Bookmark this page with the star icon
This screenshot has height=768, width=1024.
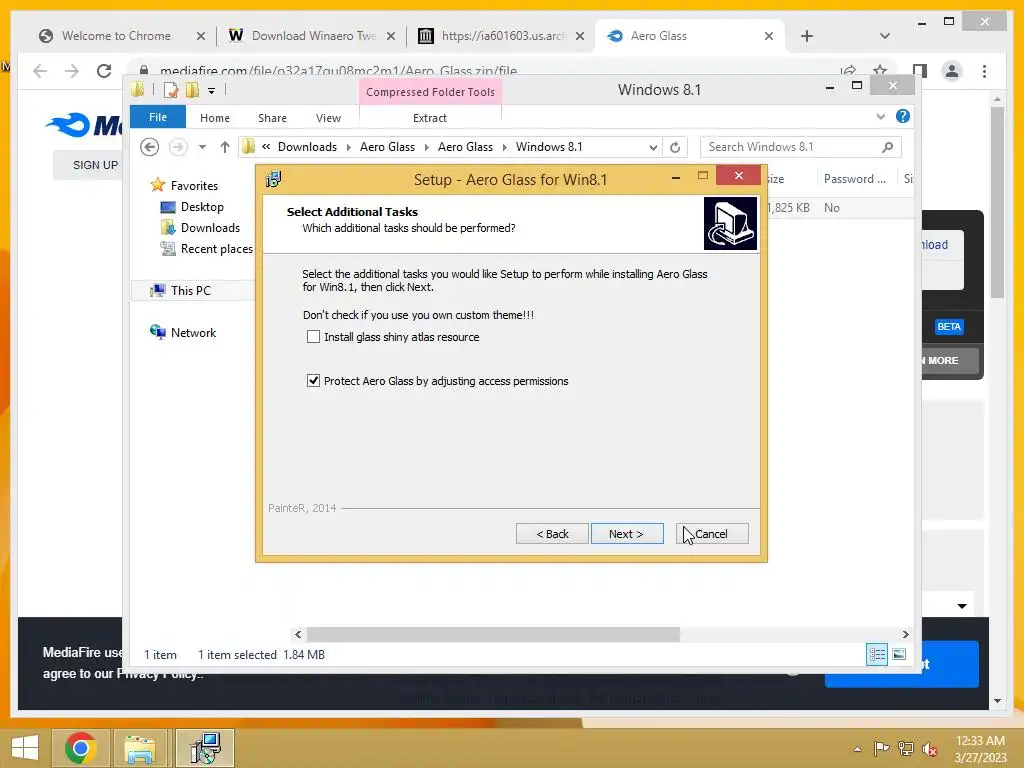(880, 70)
